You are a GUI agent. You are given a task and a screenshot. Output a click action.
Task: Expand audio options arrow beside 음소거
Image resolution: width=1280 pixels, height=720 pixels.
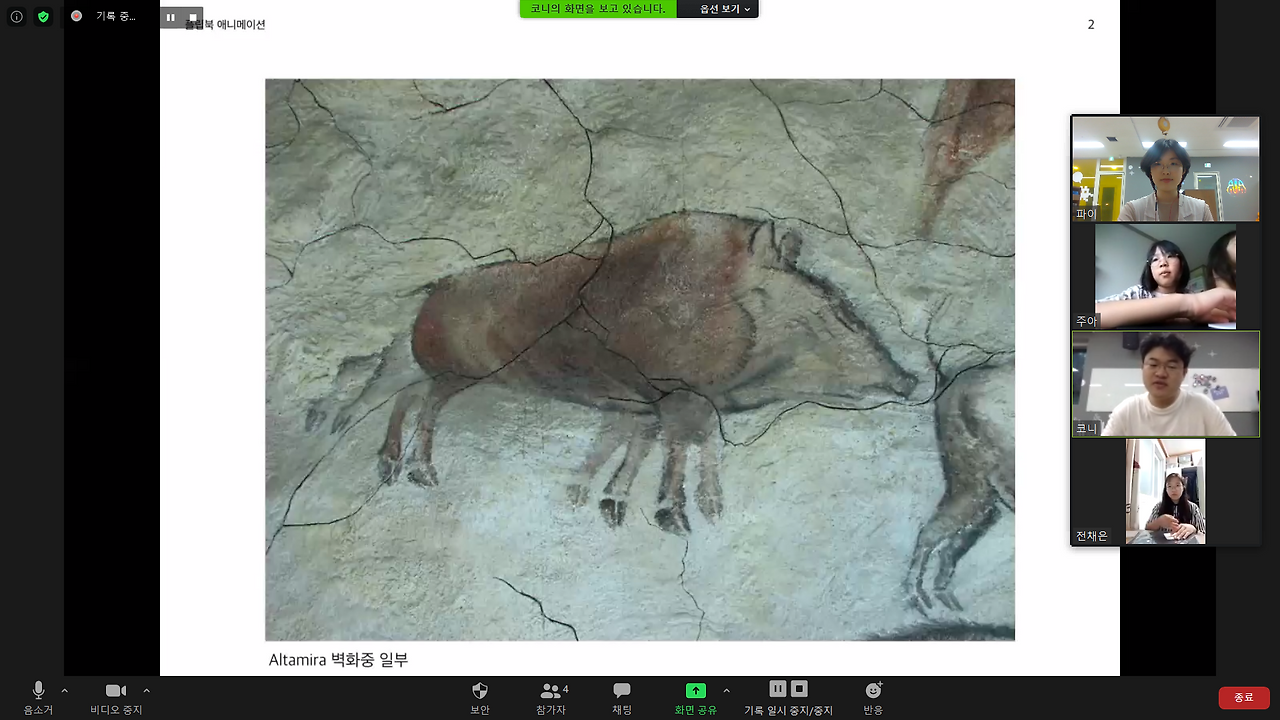pos(65,690)
